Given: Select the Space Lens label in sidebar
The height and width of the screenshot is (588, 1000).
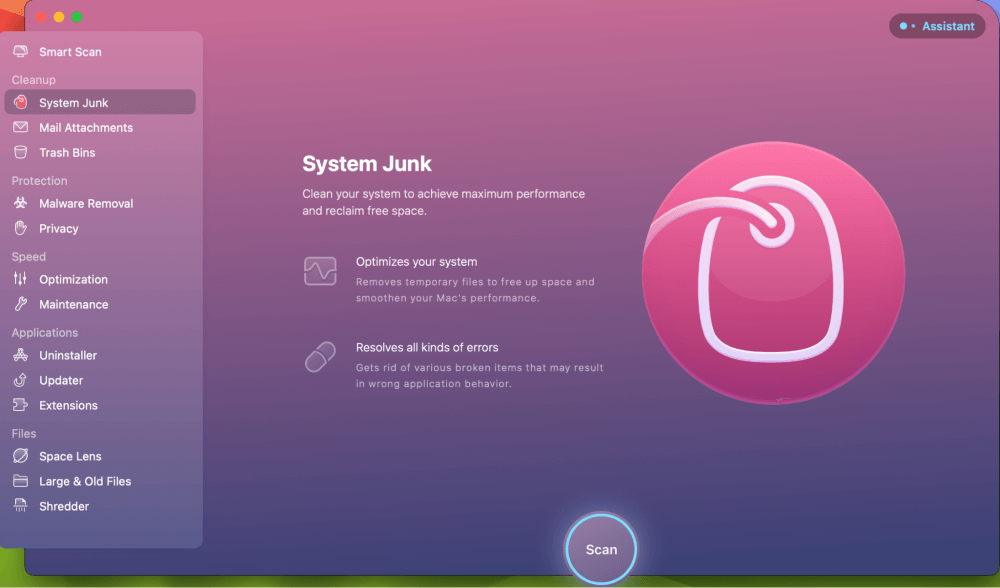Looking at the screenshot, I should point(70,456).
